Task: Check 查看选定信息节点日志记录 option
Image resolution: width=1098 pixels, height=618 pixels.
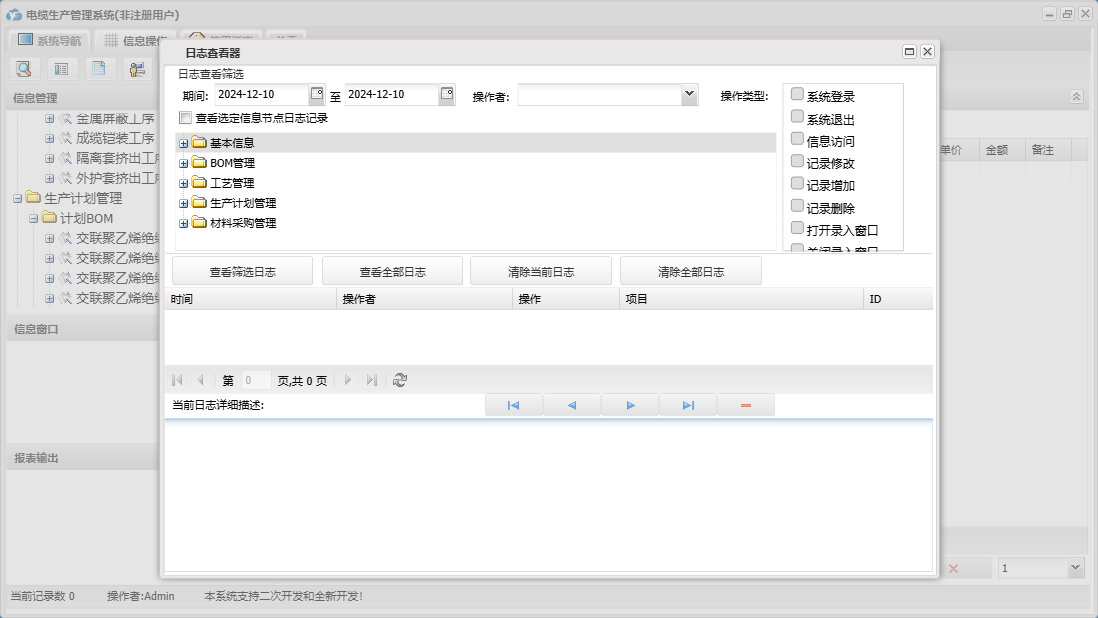Action: 185,118
